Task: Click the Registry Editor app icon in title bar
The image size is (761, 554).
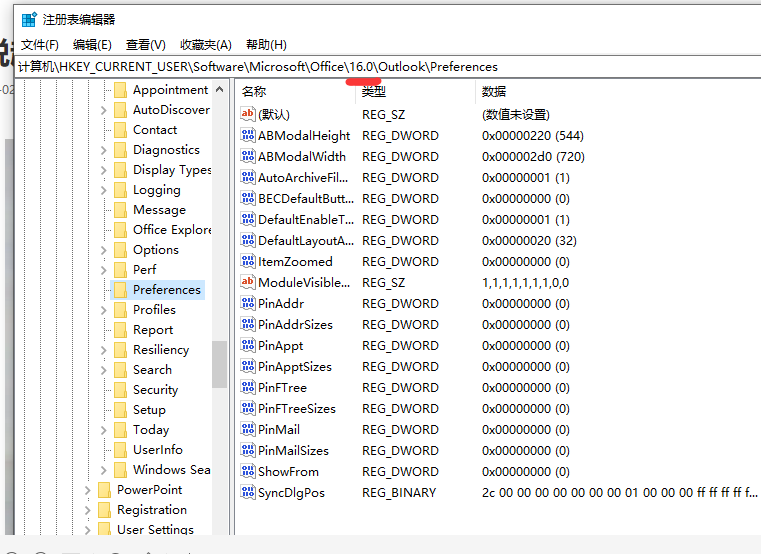Action: pos(28,19)
